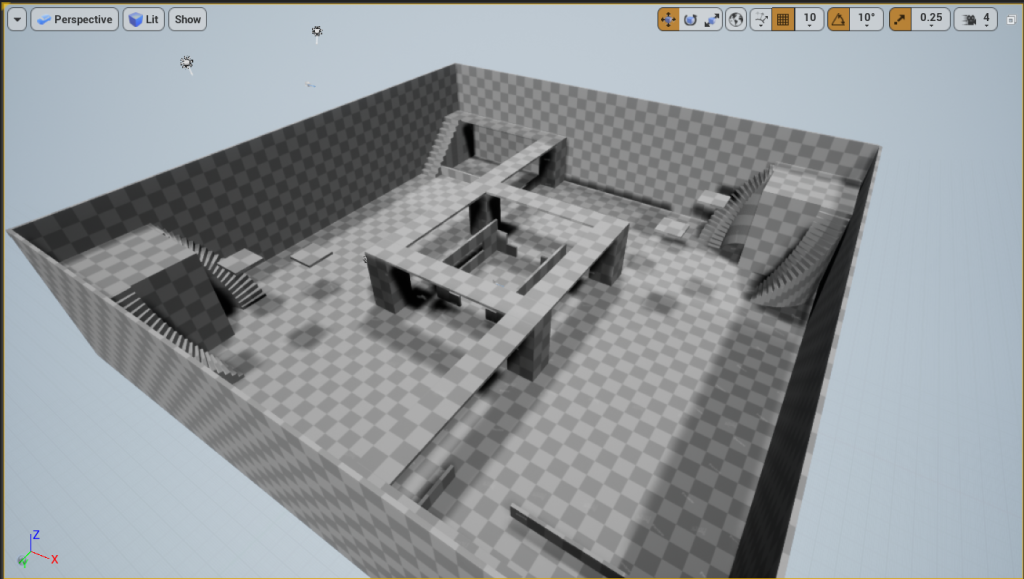Open the grid snap size 10 dropdown

[x=809, y=19]
